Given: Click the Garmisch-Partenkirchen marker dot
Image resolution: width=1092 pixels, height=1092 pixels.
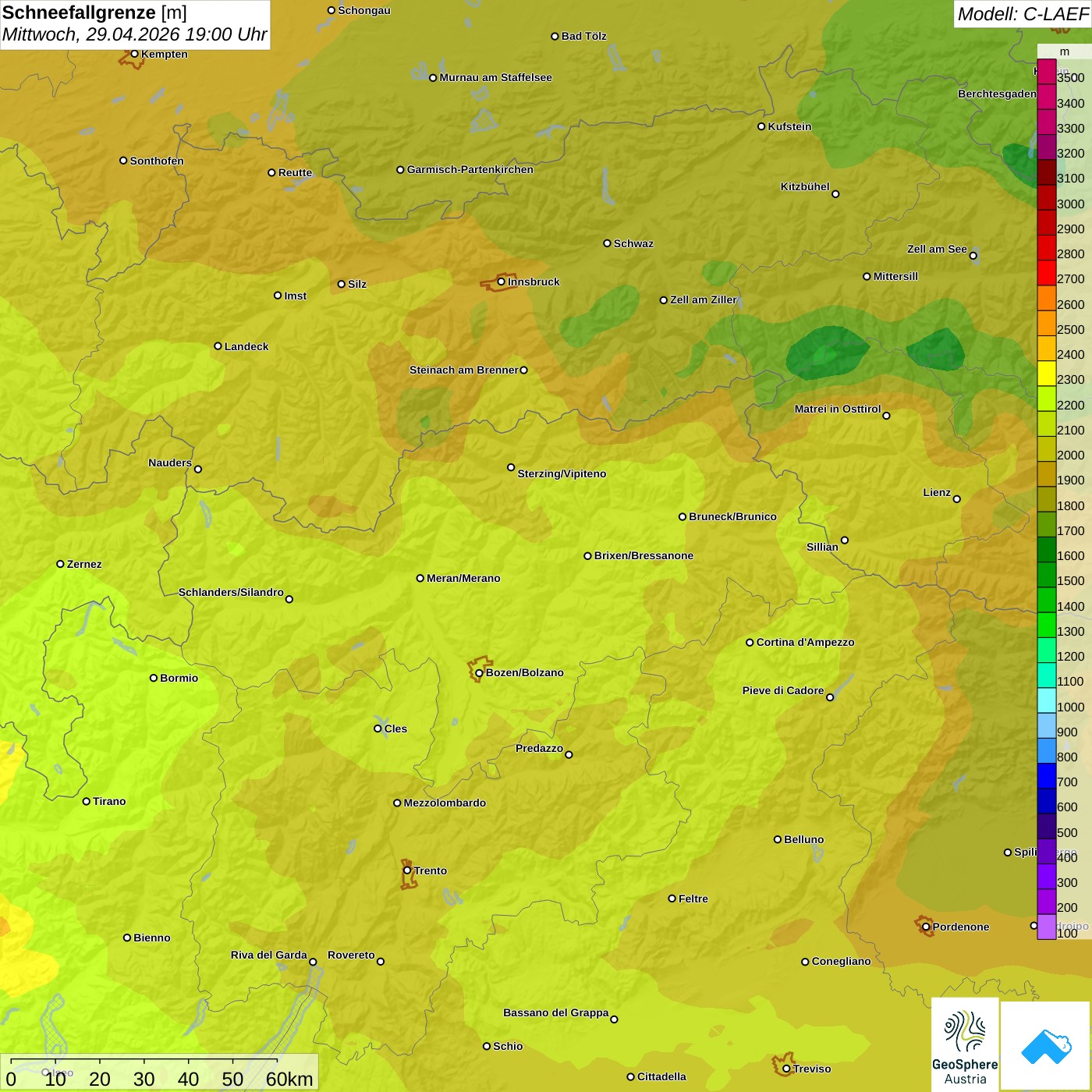Looking at the screenshot, I should coord(400,169).
